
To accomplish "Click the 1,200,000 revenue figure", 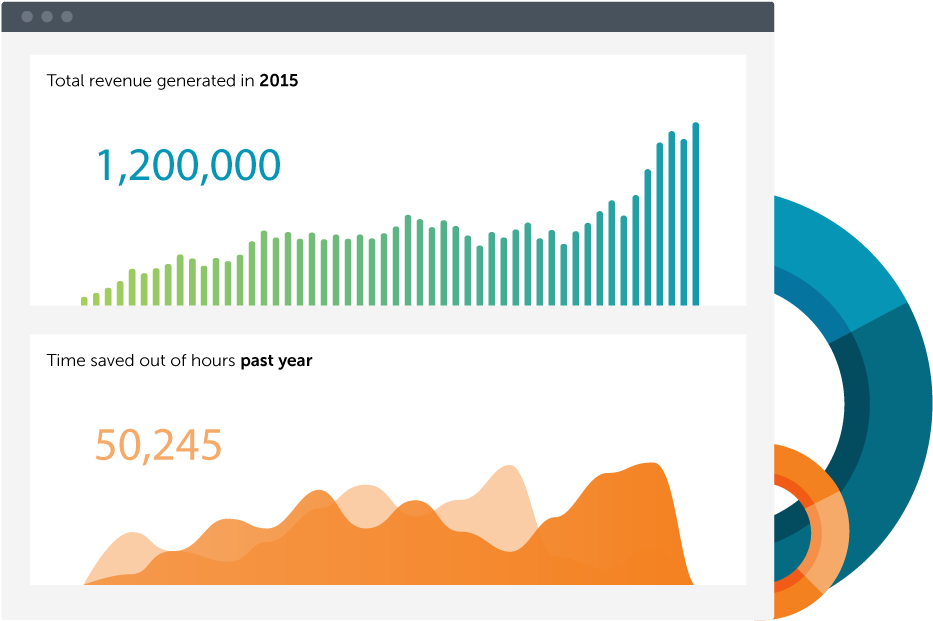I will click(188, 165).
